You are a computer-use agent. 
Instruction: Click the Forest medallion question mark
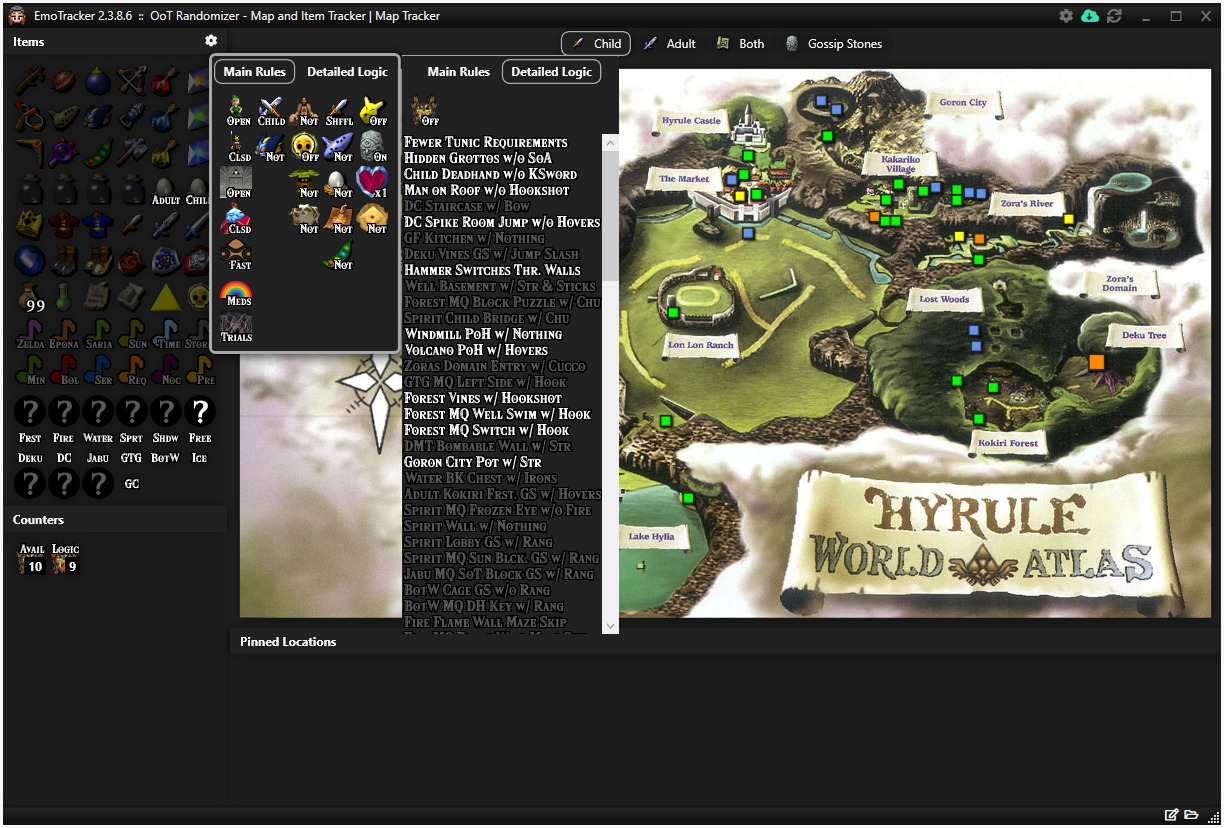pos(30,411)
